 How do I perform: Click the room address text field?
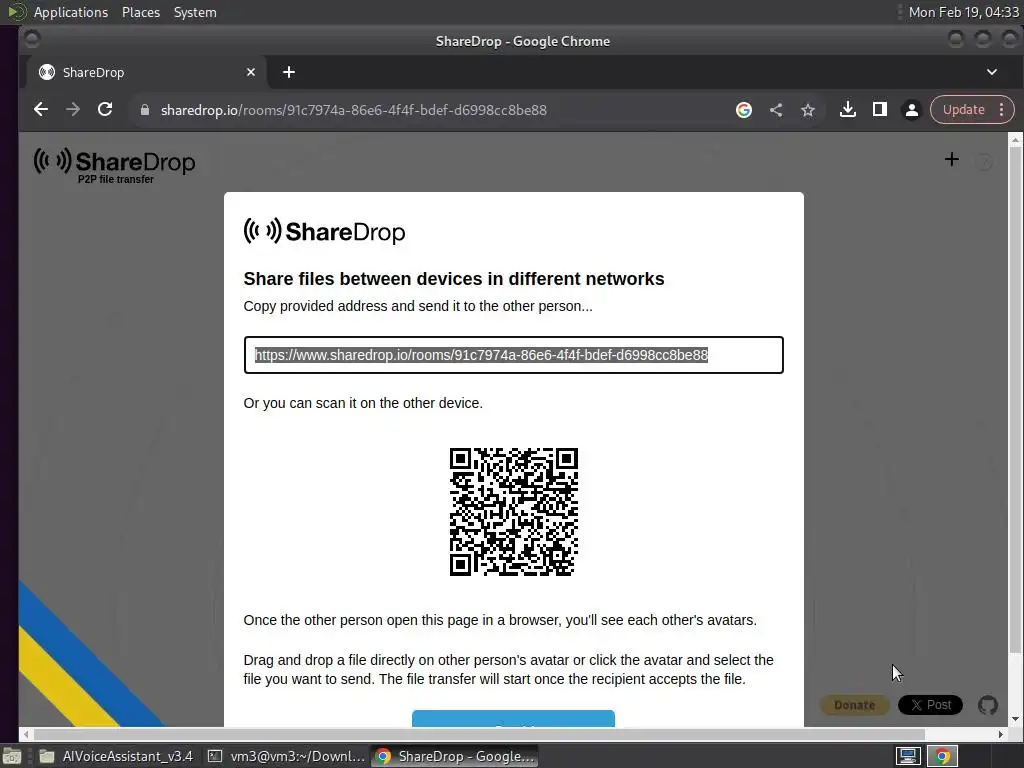pos(513,355)
